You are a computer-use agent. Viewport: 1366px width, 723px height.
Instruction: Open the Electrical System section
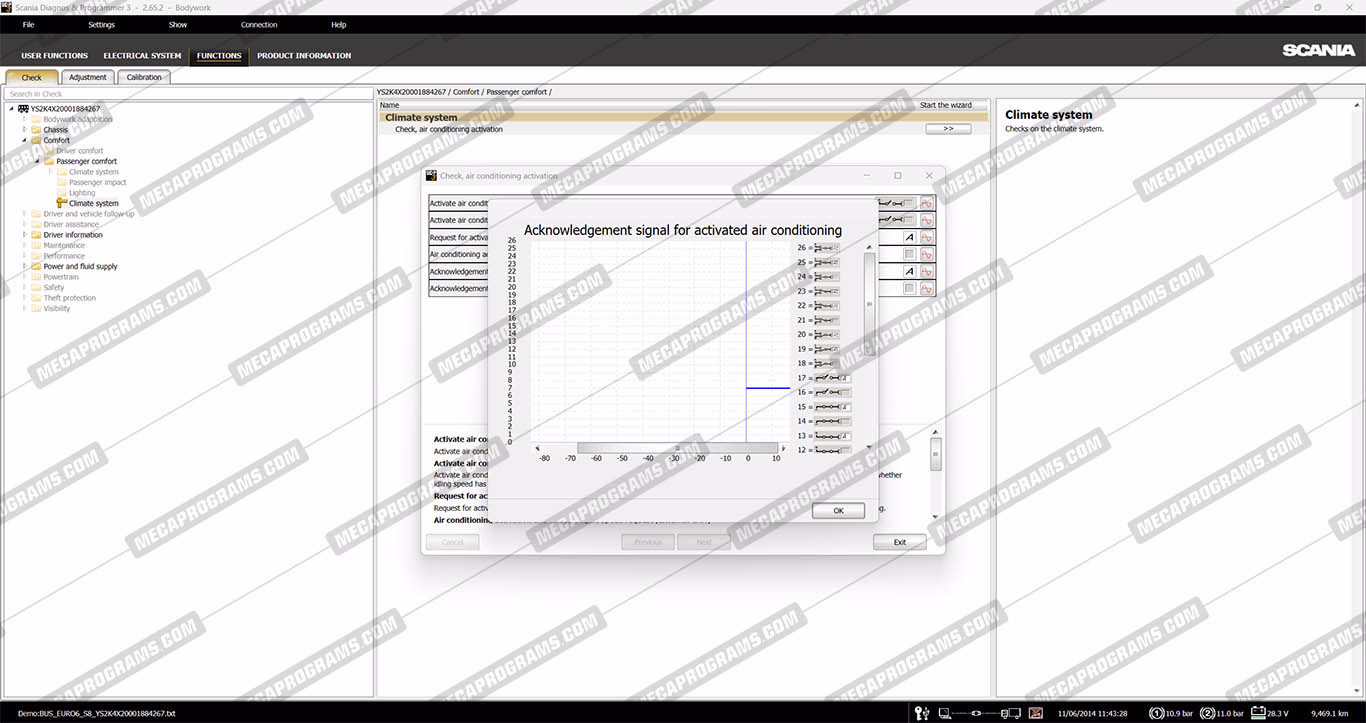142,56
